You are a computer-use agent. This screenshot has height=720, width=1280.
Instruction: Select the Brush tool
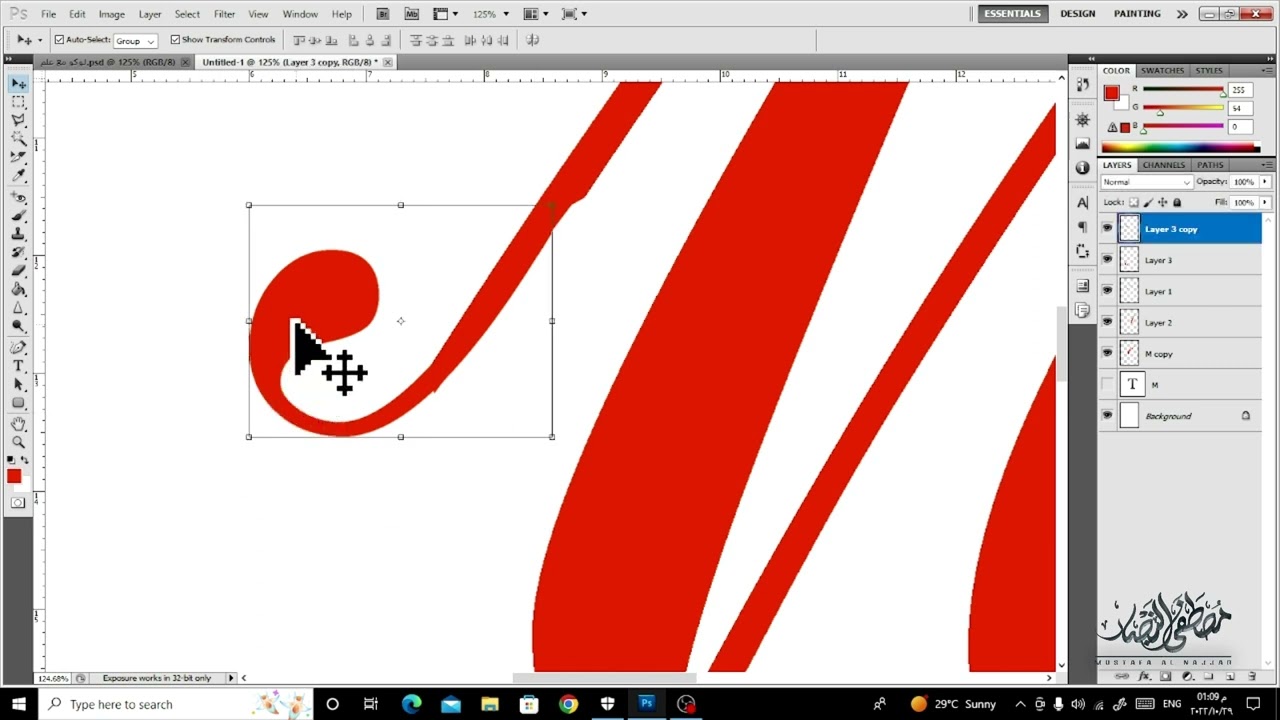click(x=18, y=215)
